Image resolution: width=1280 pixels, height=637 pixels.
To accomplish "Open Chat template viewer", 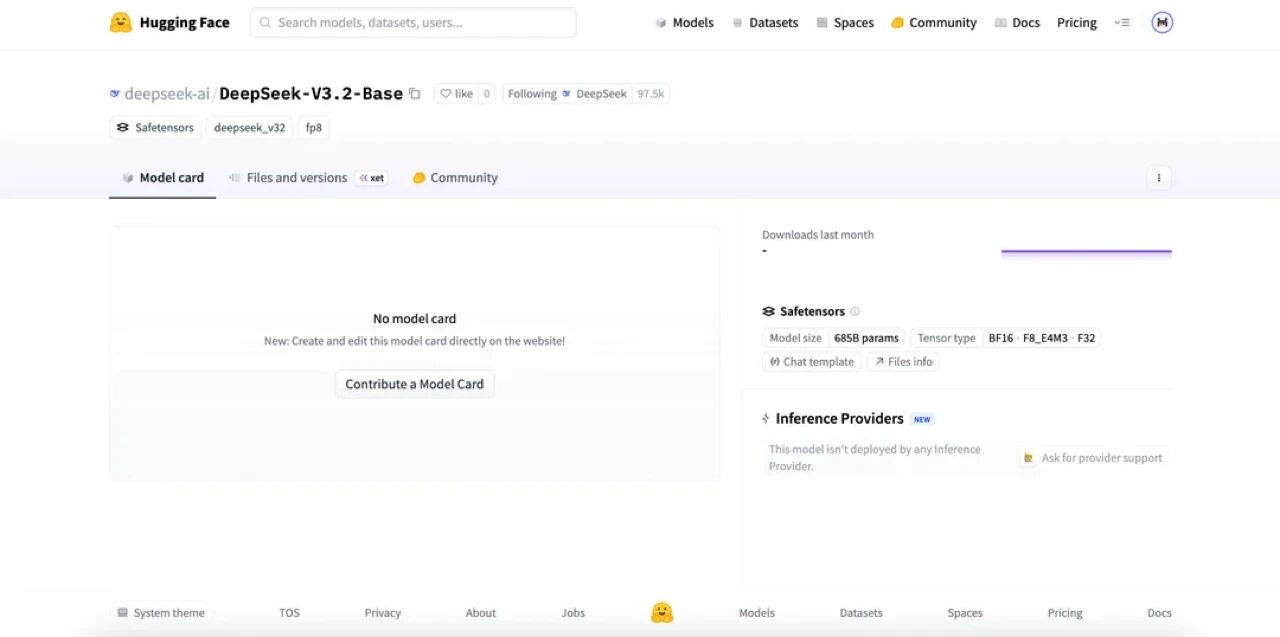I will 811,362.
